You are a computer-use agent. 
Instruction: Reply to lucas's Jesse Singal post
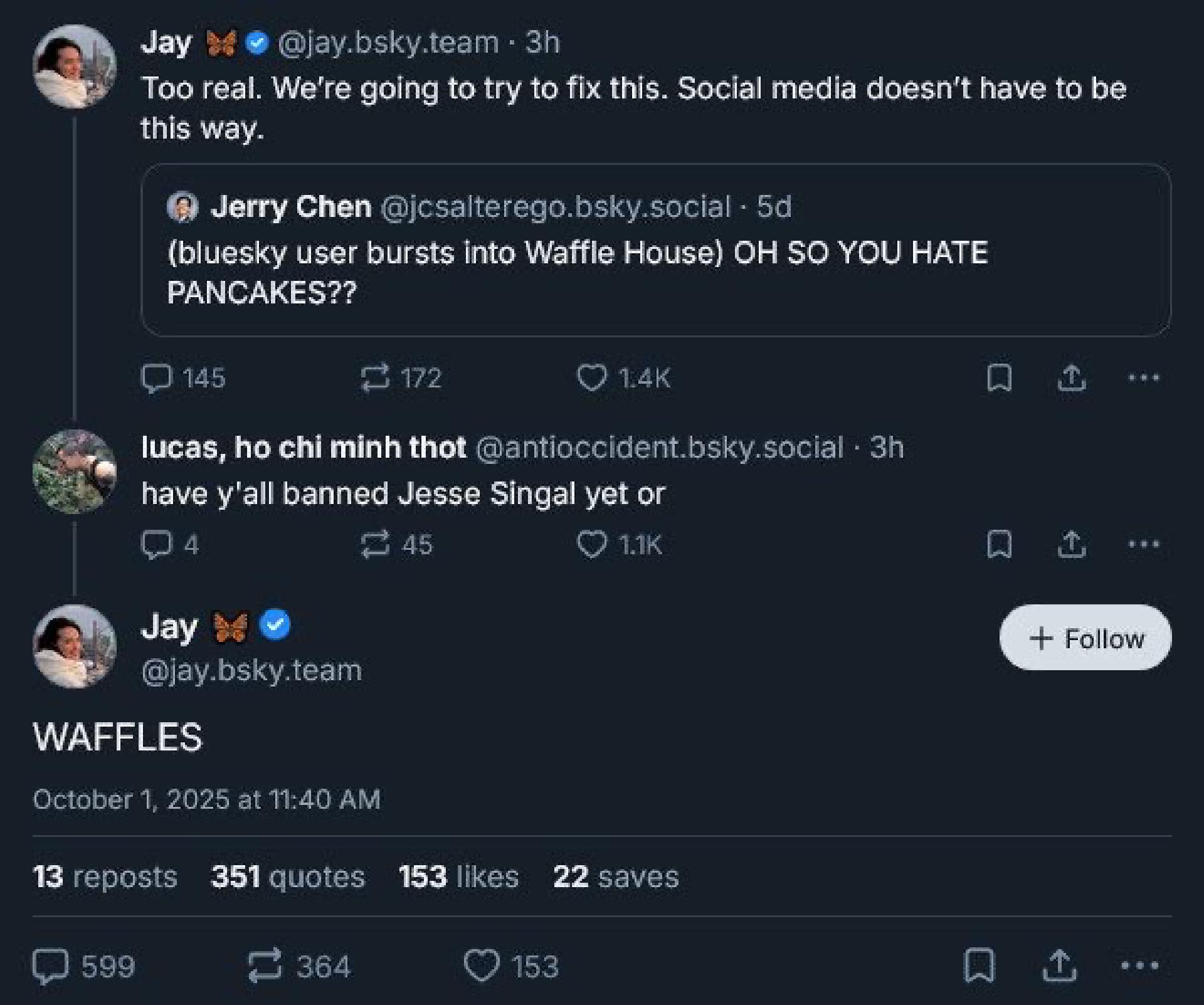156,544
